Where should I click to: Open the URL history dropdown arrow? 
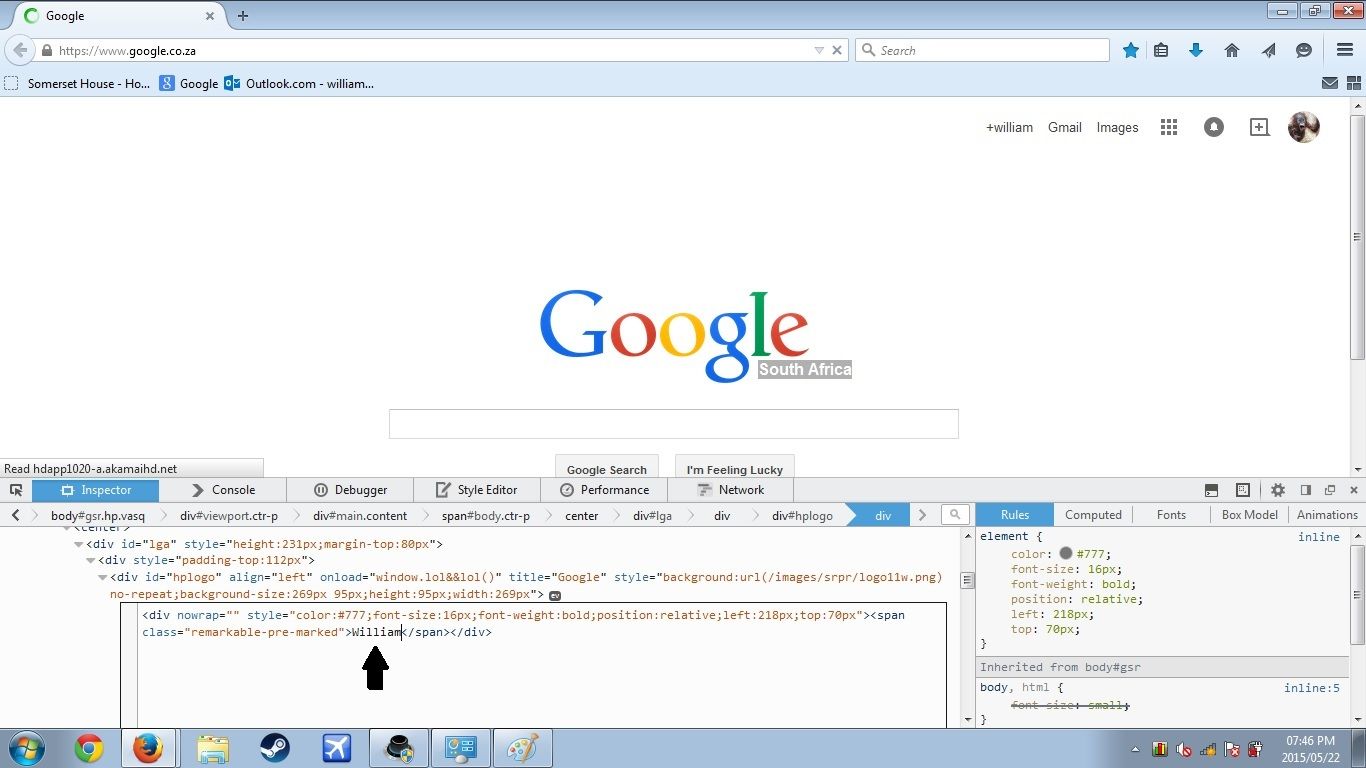[819, 50]
